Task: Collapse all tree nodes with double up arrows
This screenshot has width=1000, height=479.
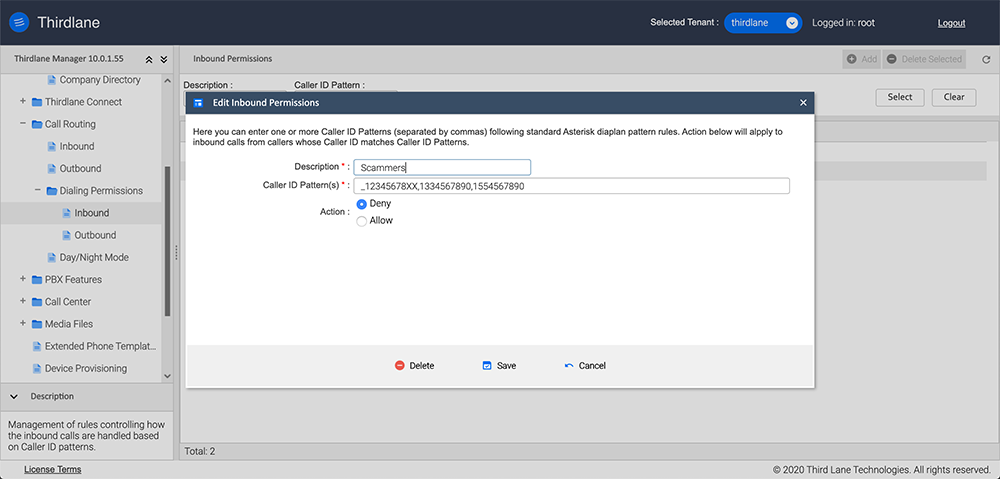Action: (149, 59)
